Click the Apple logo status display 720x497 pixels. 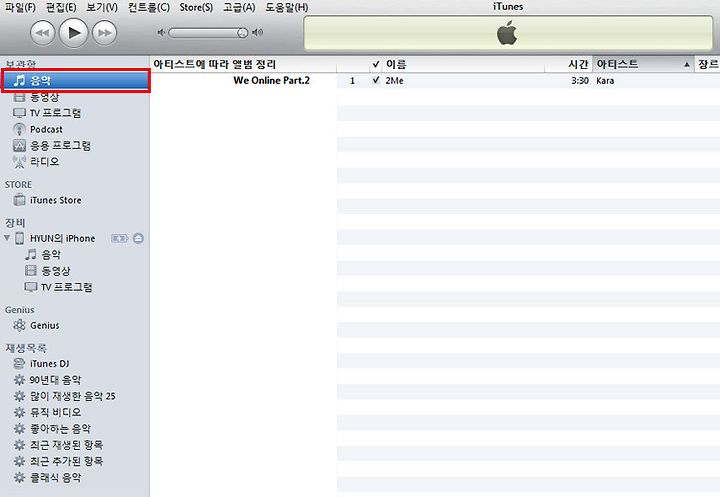(x=507, y=33)
